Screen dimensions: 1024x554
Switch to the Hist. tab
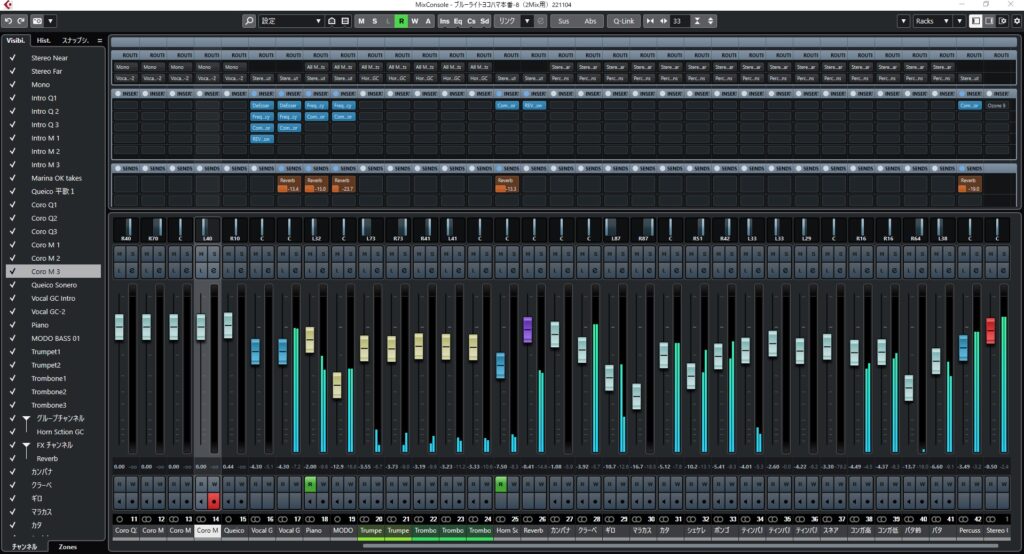[x=44, y=40]
